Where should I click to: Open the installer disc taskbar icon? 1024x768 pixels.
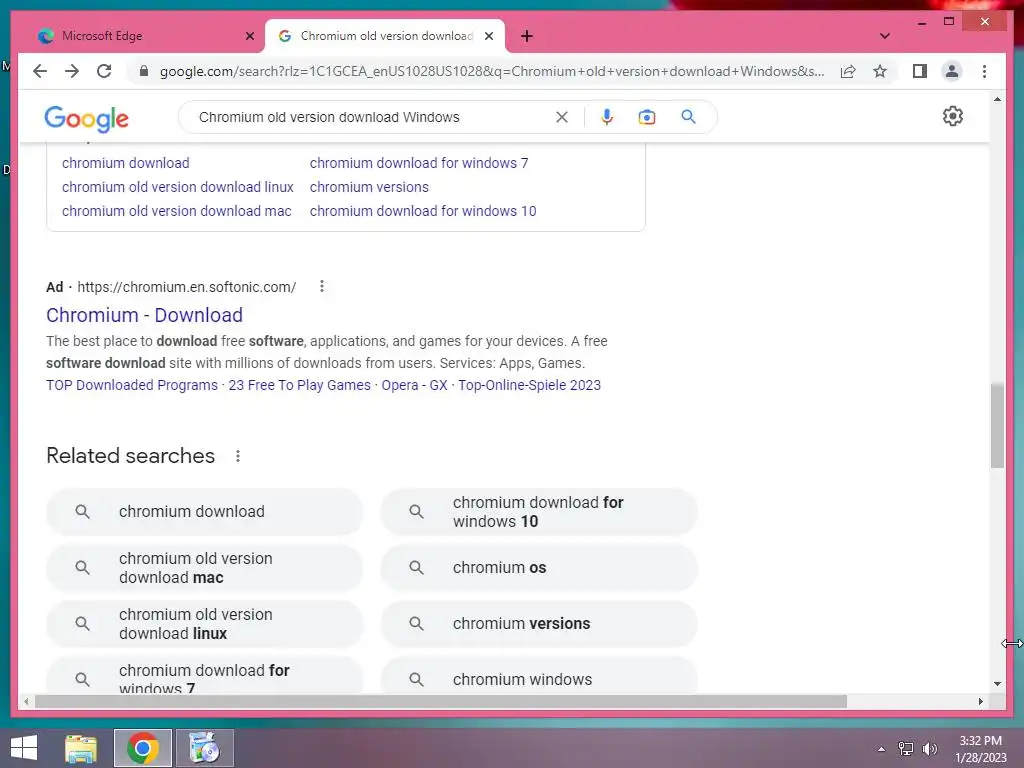204,748
